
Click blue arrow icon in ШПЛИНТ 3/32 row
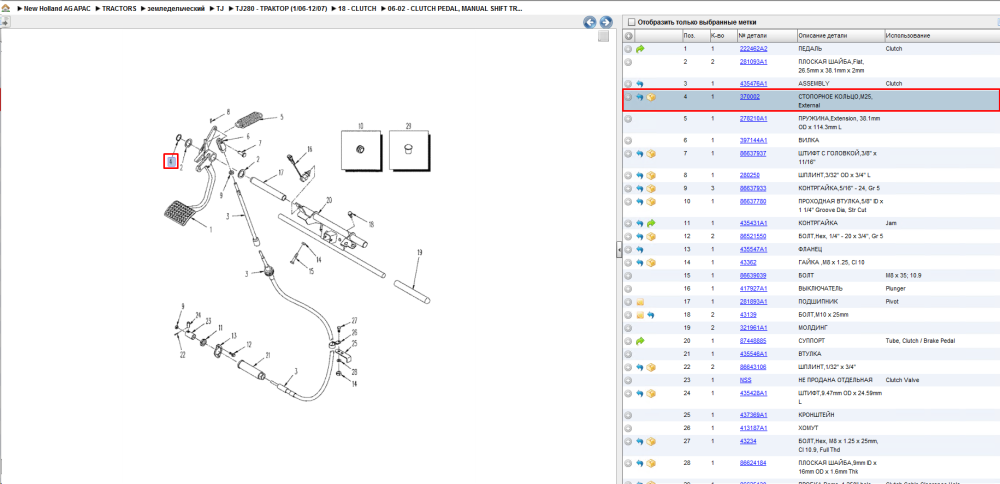pyautogui.click(x=640, y=175)
